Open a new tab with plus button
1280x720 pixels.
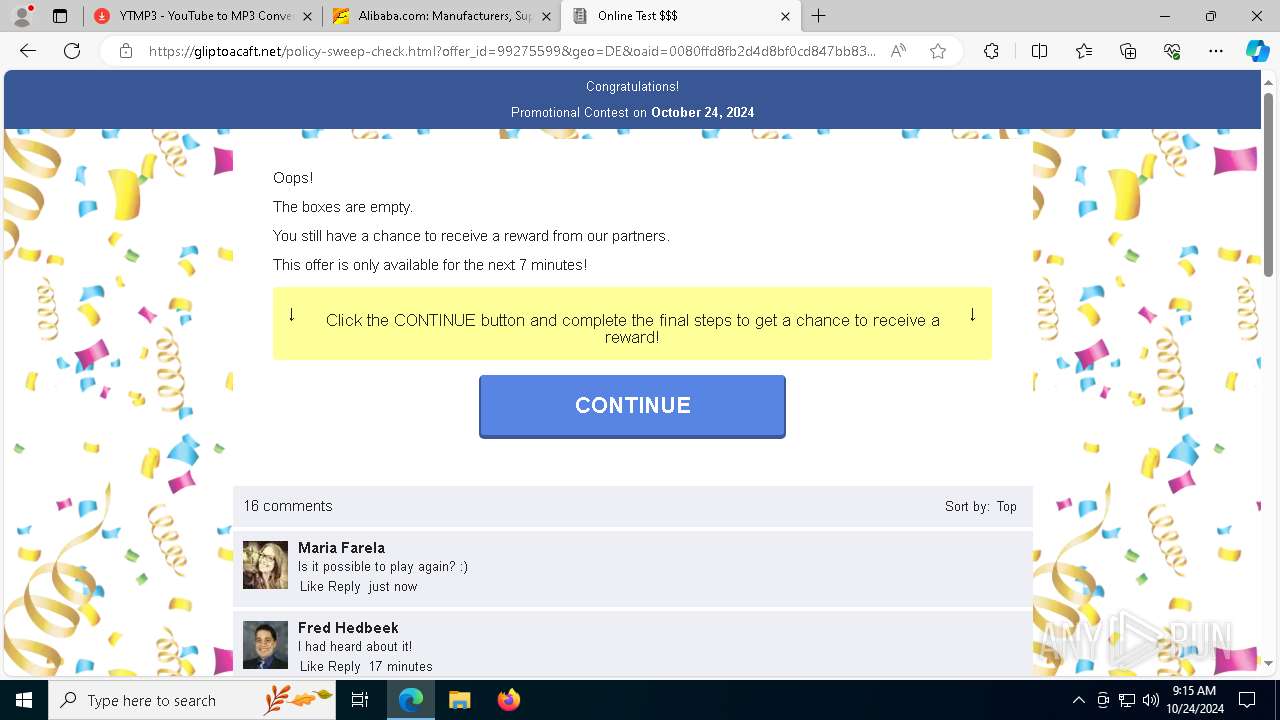coord(818,16)
